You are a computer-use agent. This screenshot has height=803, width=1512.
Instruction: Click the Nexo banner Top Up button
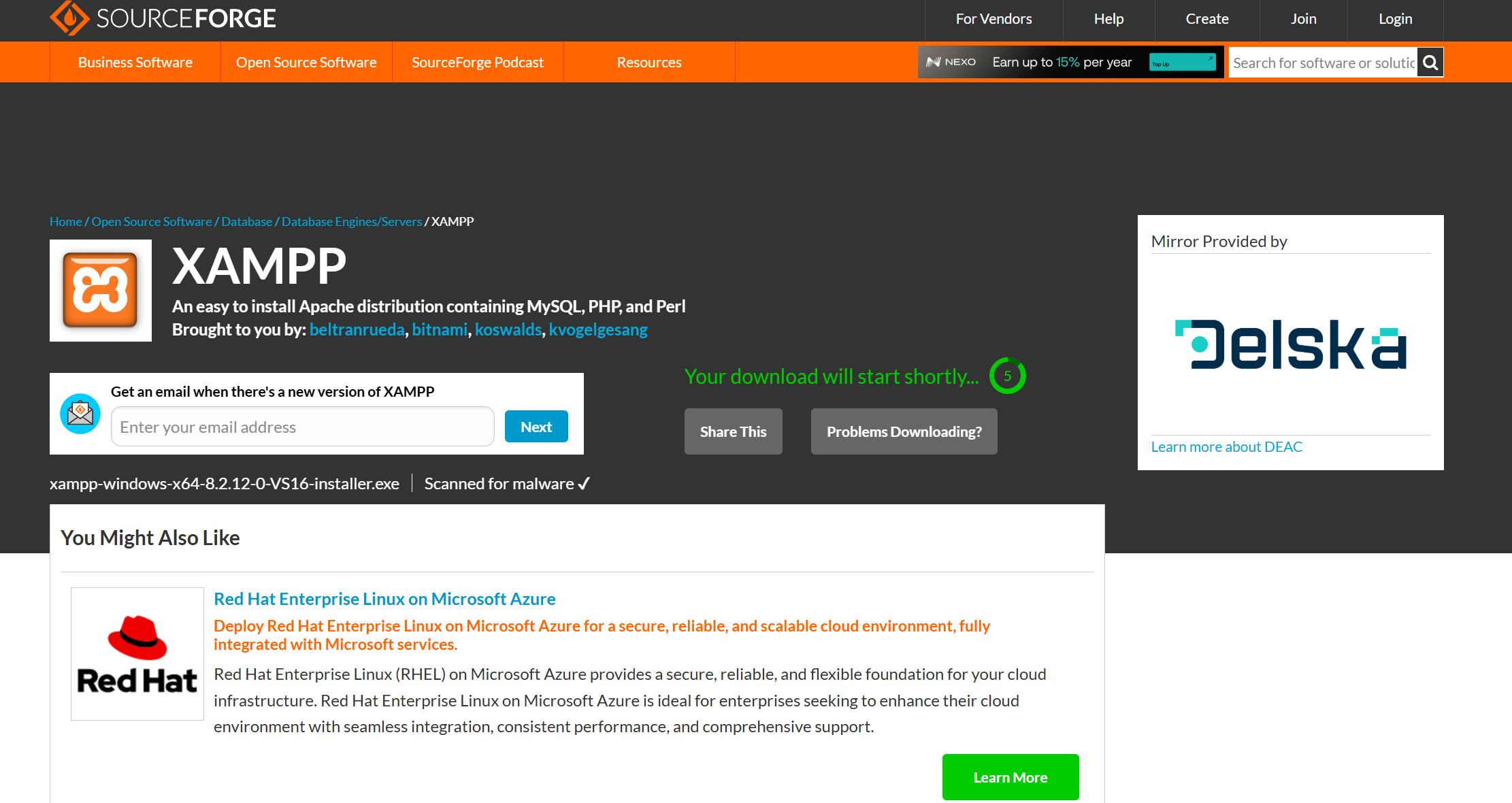(x=1182, y=63)
